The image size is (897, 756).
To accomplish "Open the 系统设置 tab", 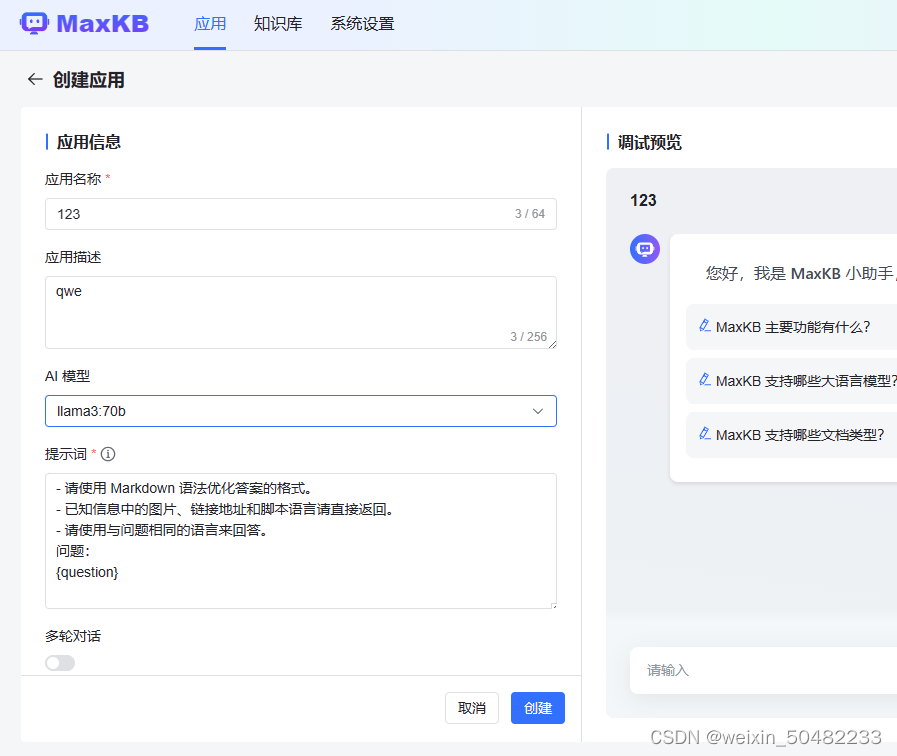I will (x=362, y=24).
